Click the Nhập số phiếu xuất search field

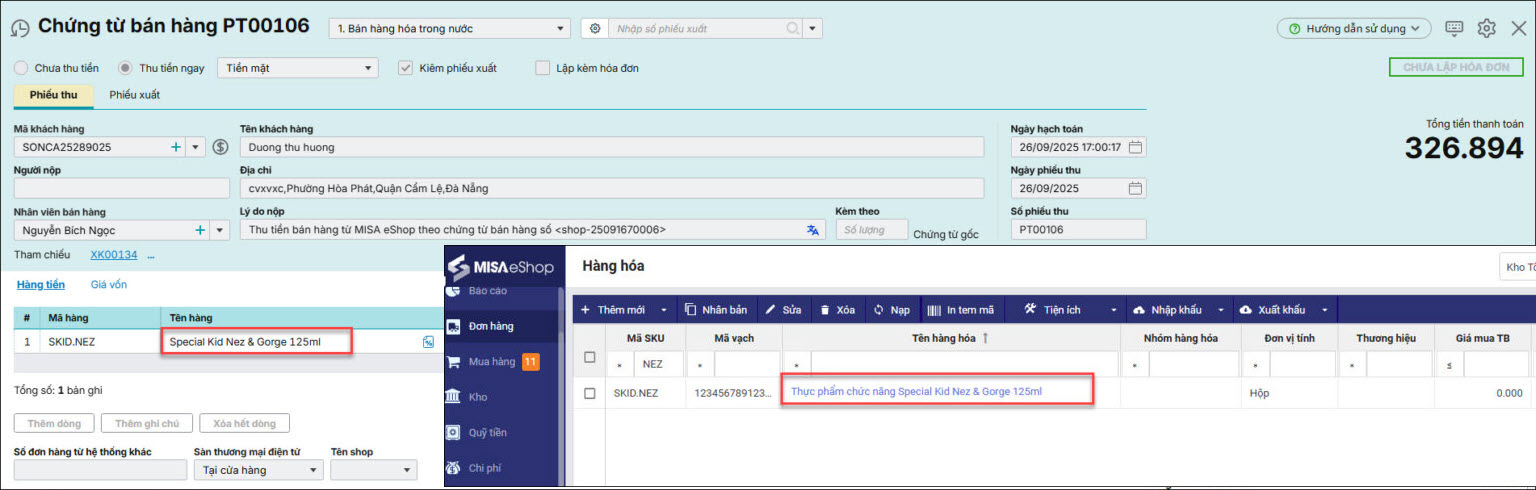[700, 29]
